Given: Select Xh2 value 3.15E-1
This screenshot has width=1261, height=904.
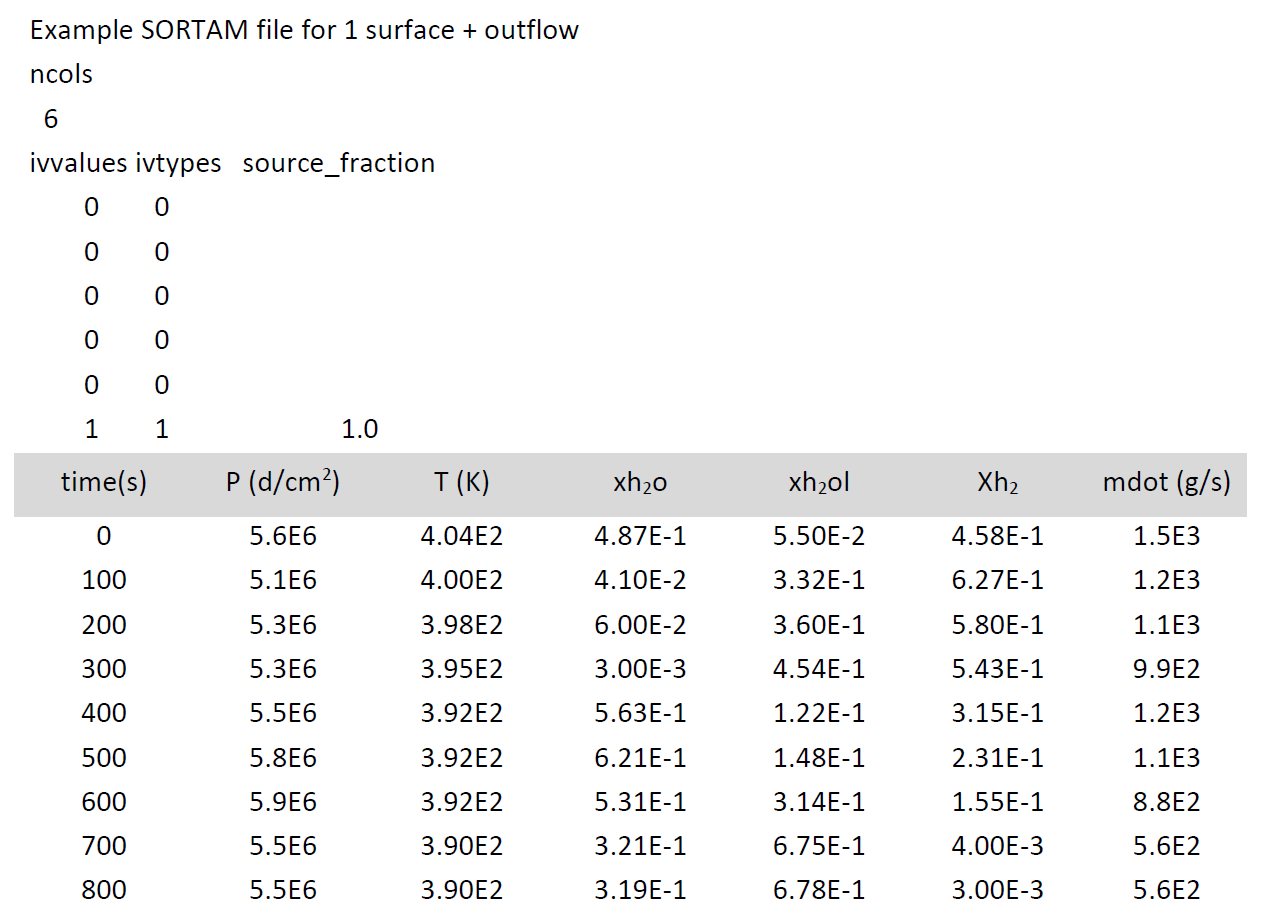Looking at the screenshot, I should (998, 713).
